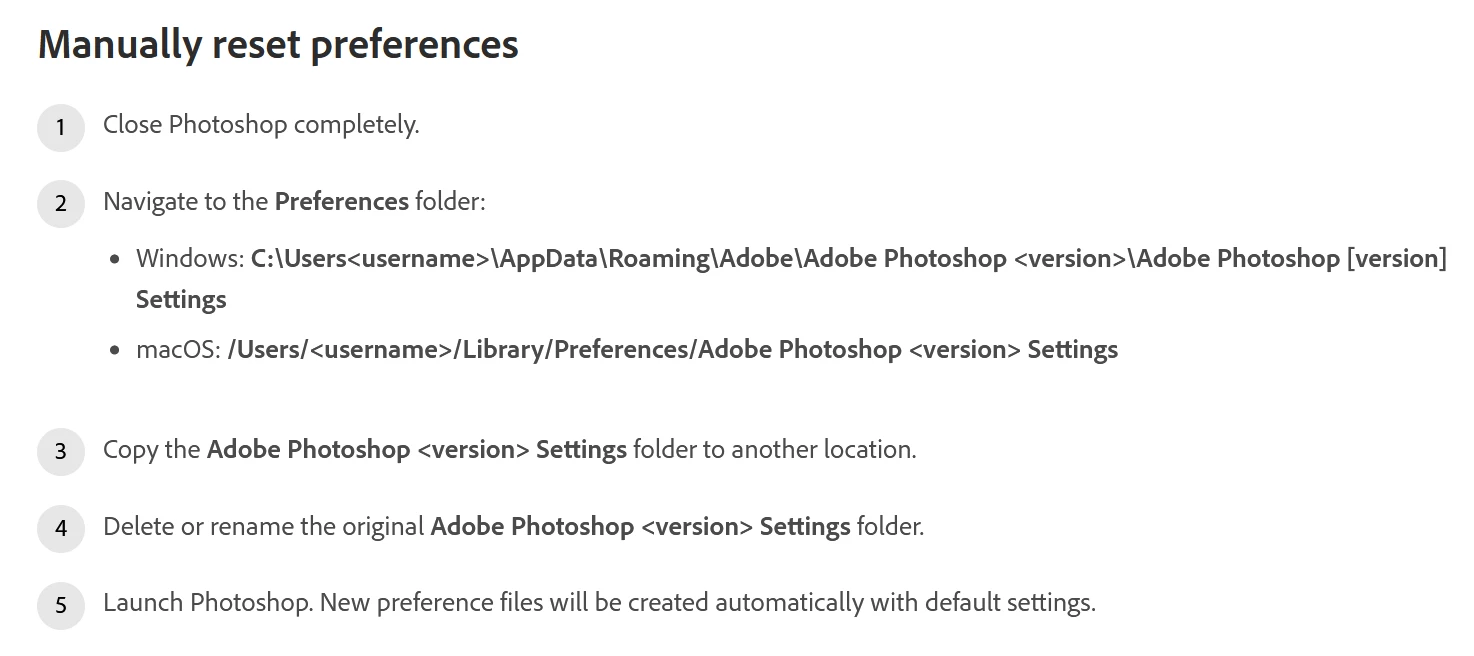
Task: Click the wrapped 'Settings' word under Windows path
Action: pyautogui.click(x=181, y=299)
